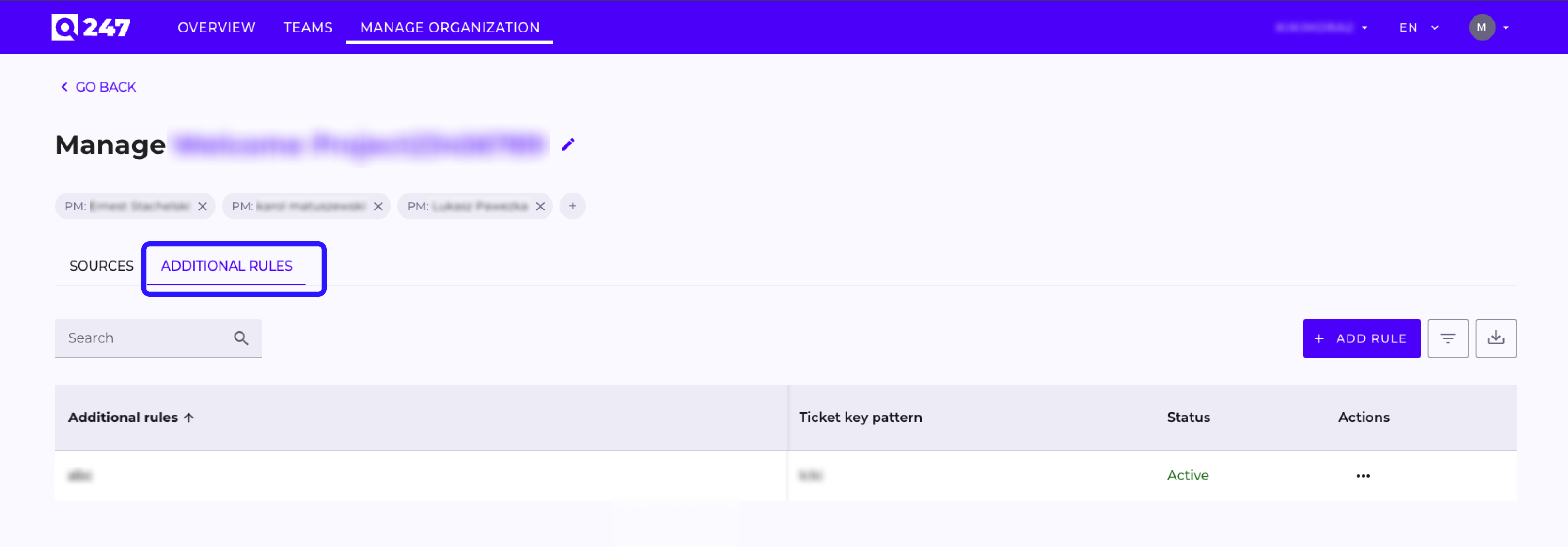
Task: Remove the third PM chip
Action: [540, 207]
